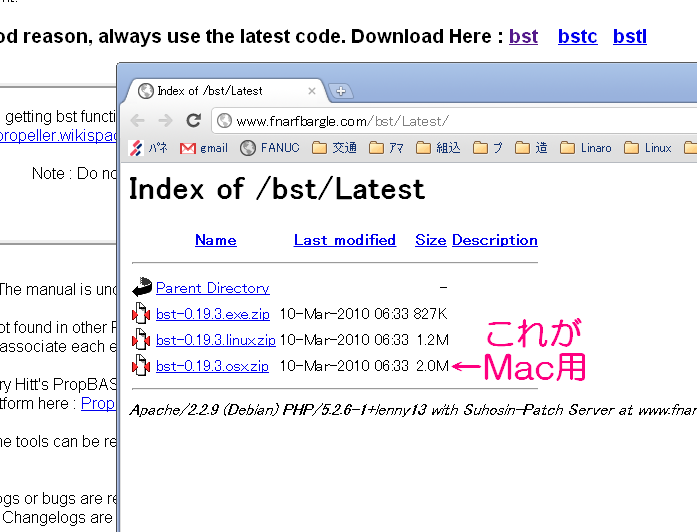Click the bstc download link in background page

pyautogui.click(x=577, y=37)
